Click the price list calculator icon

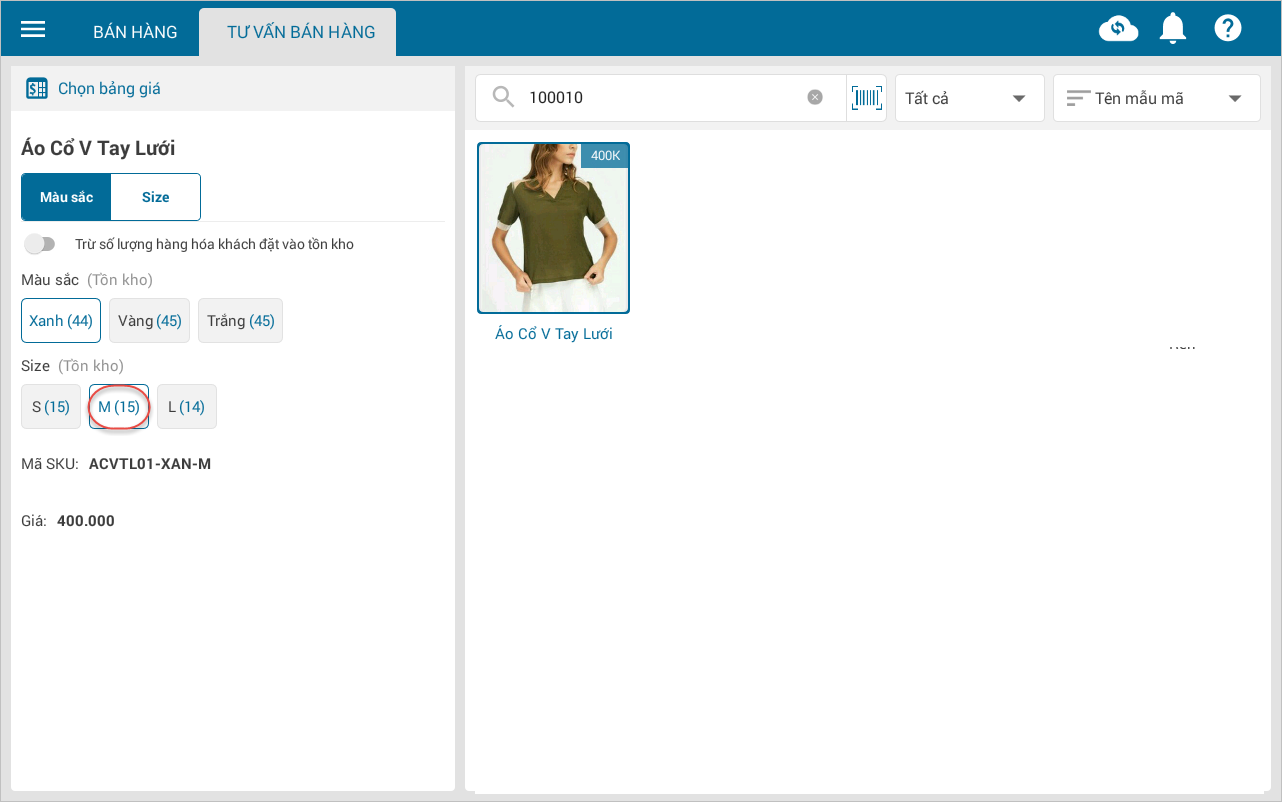[x=37, y=89]
